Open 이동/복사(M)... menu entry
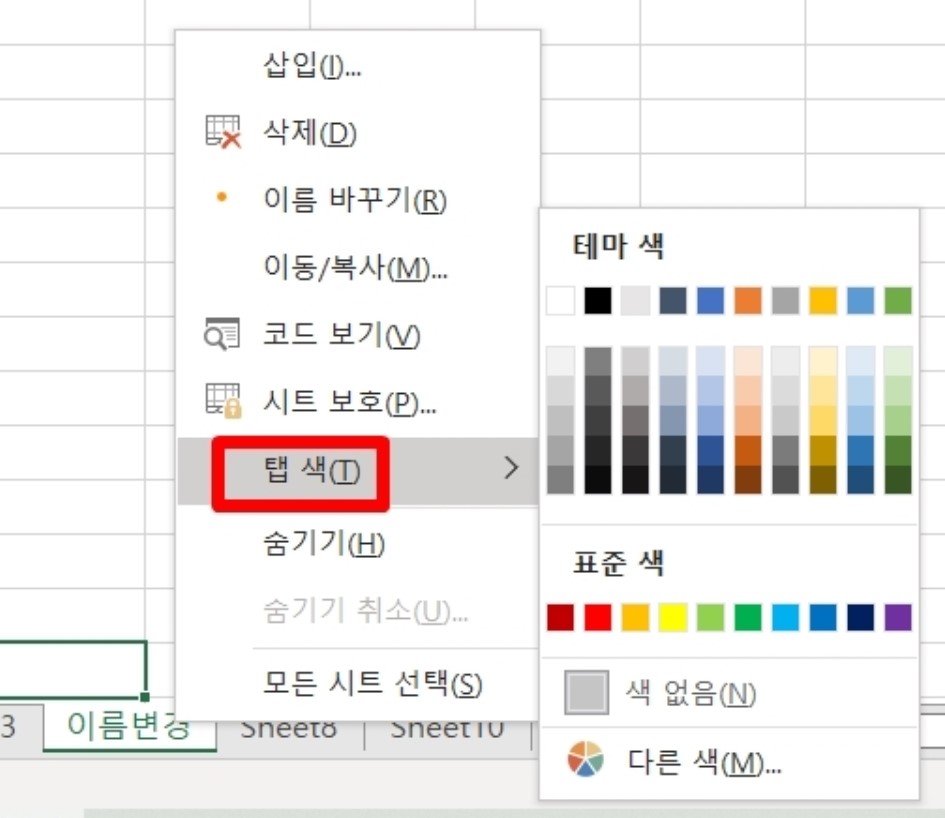 358,267
